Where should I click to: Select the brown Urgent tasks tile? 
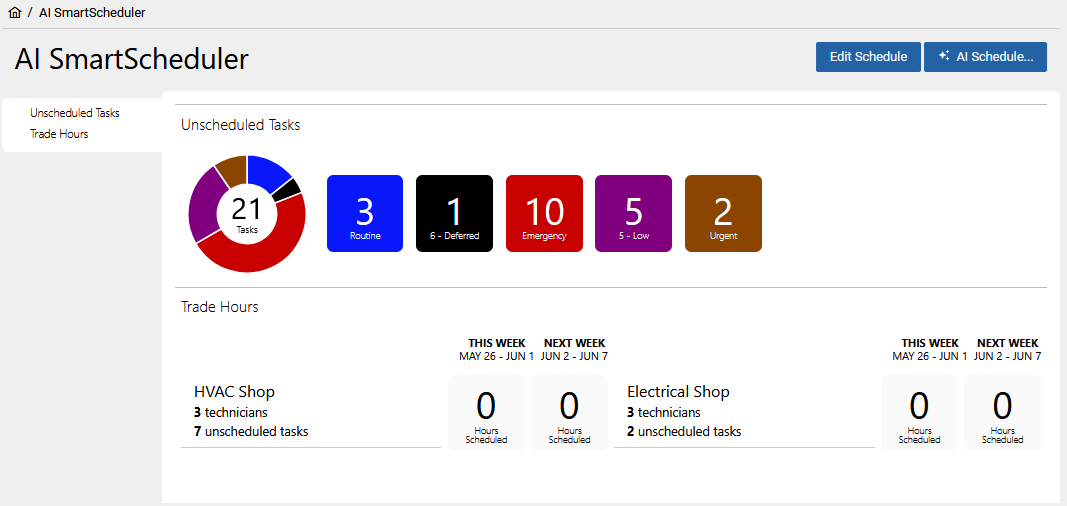723,213
